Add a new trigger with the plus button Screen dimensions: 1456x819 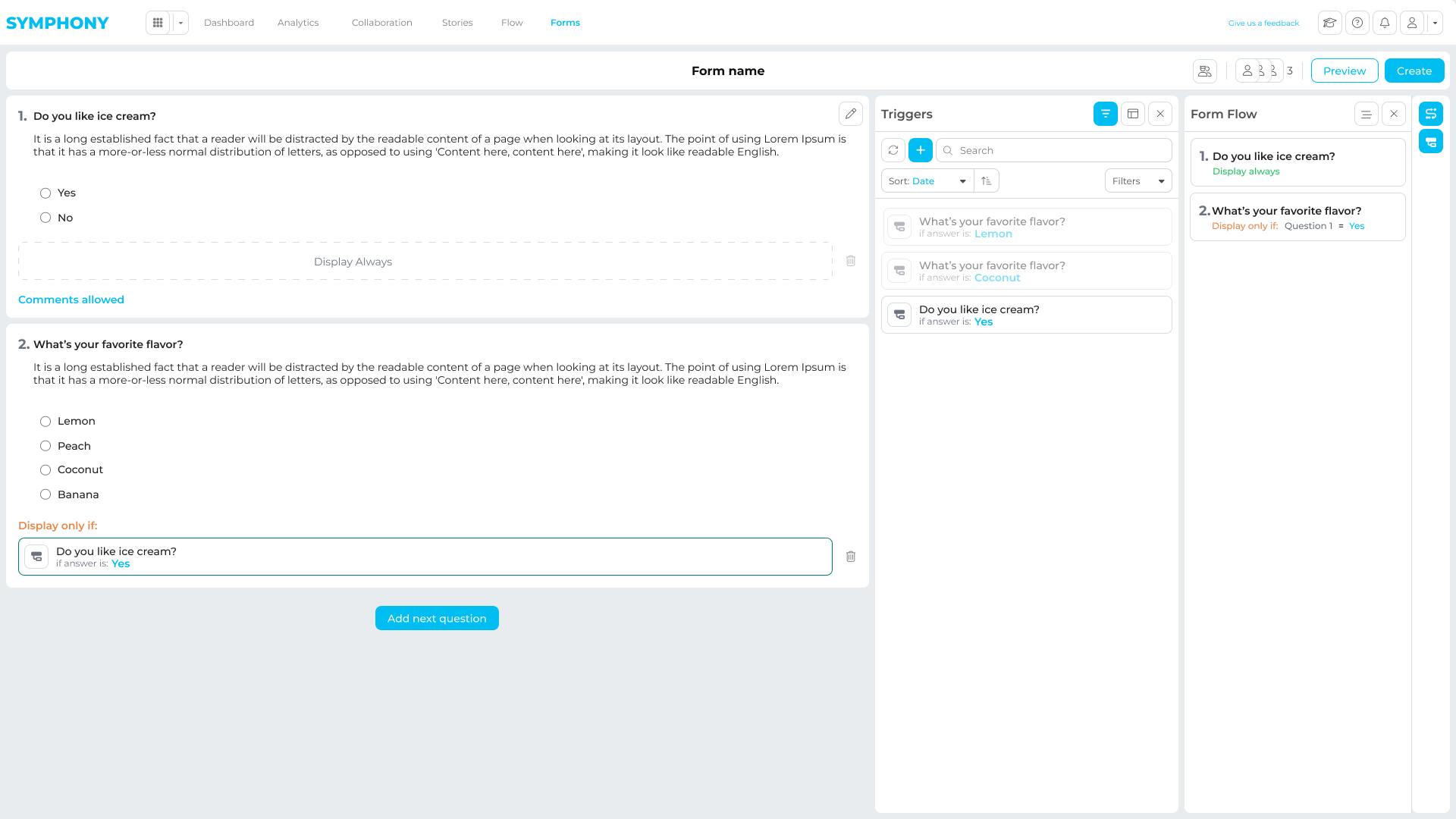point(921,150)
